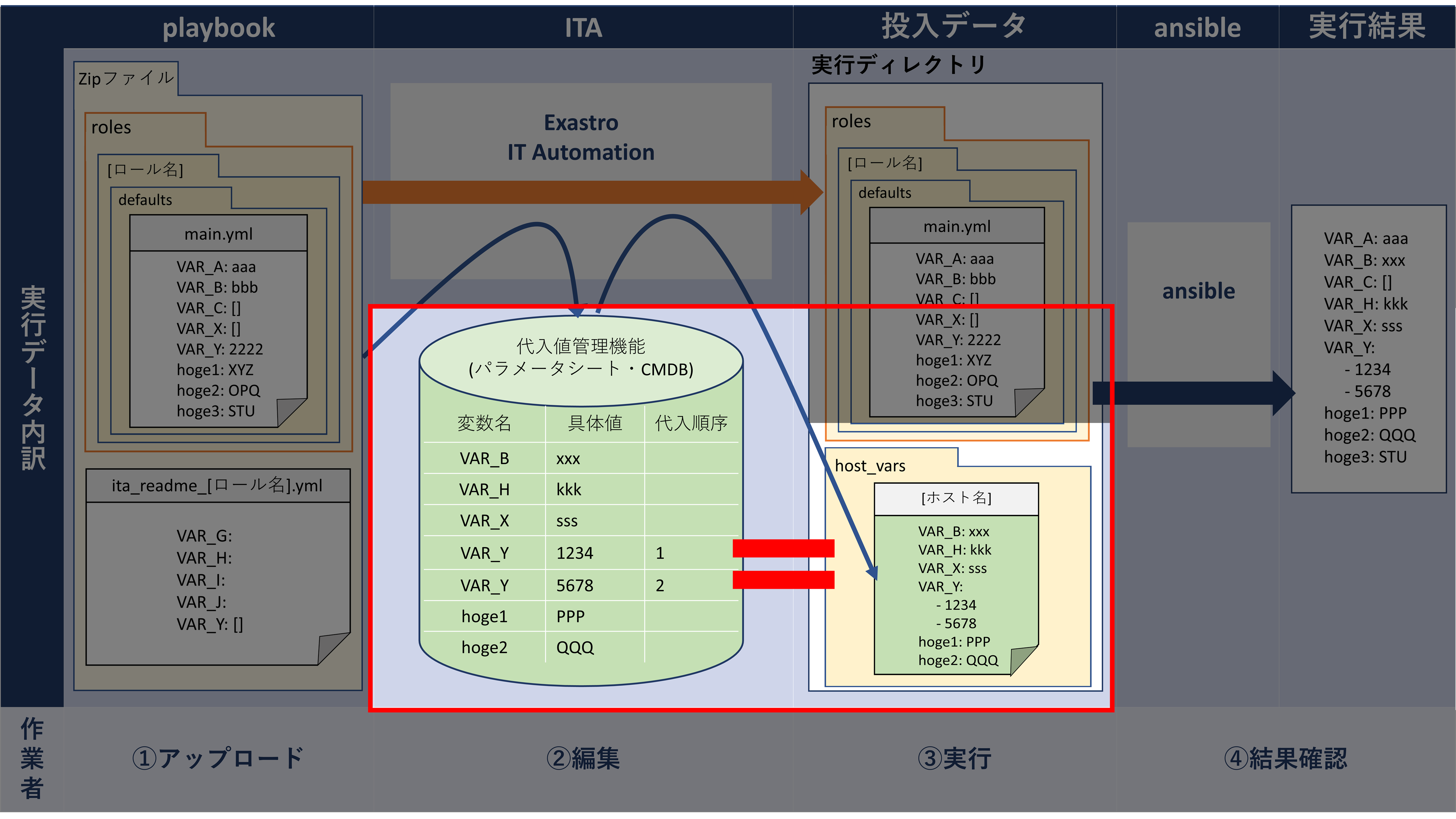Click VAR_I: in the ita_readme file
The image size is (1456, 819).
coord(201,580)
